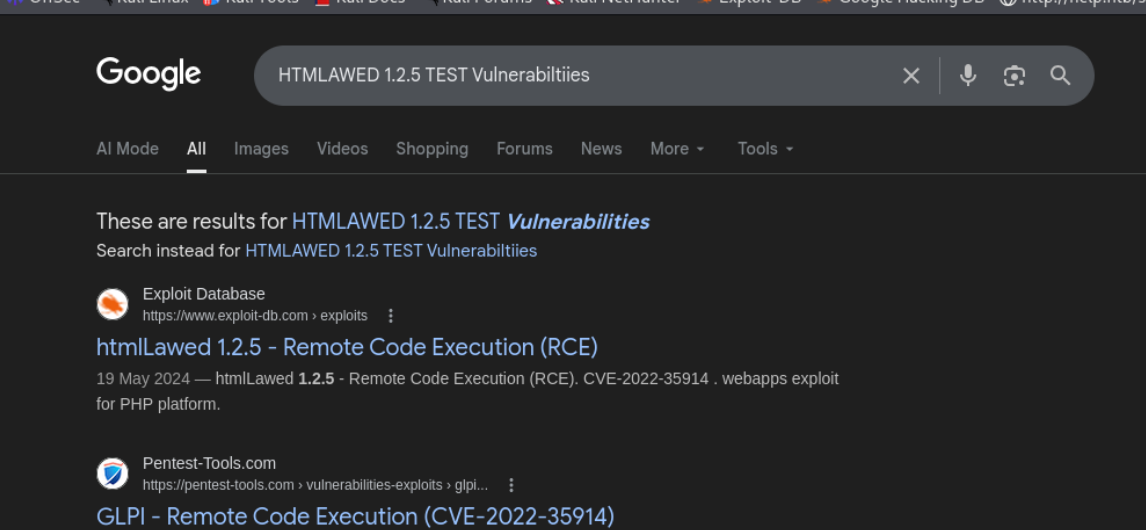The image size is (1146, 530).
Task: Show results in the News tab
Action: [601, 149]
